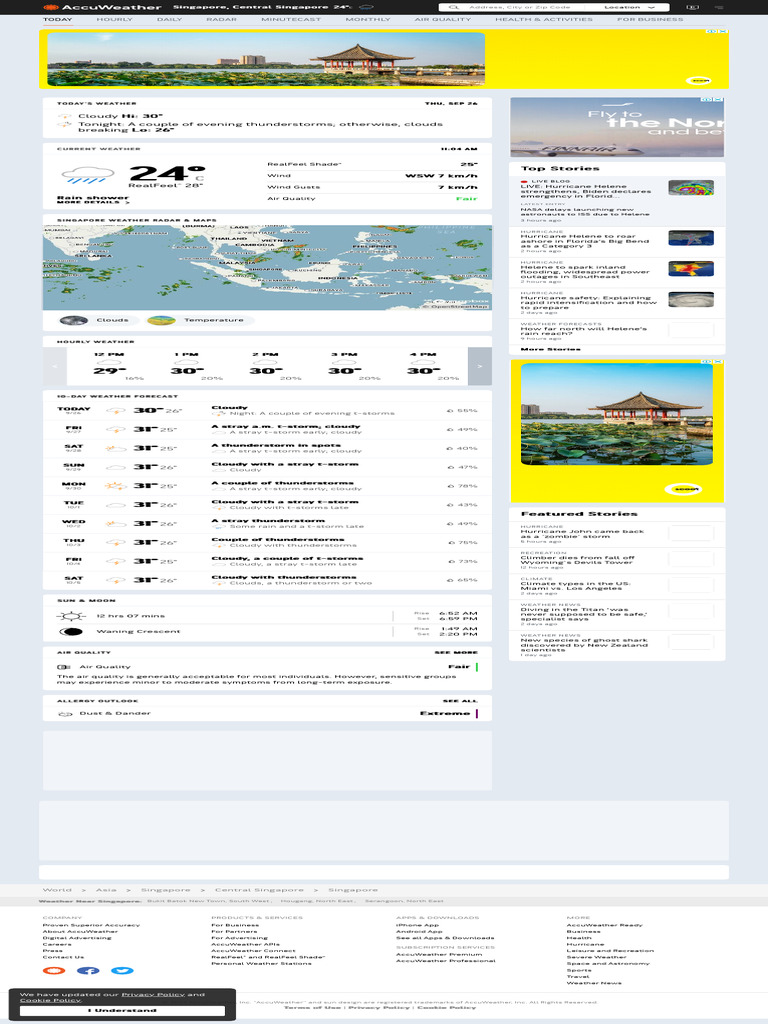This screenshot has width=768, height=1024.
Task: Click the Clouds map layer thumbnail
Action: pyautogui.click(x=74, y=320)
